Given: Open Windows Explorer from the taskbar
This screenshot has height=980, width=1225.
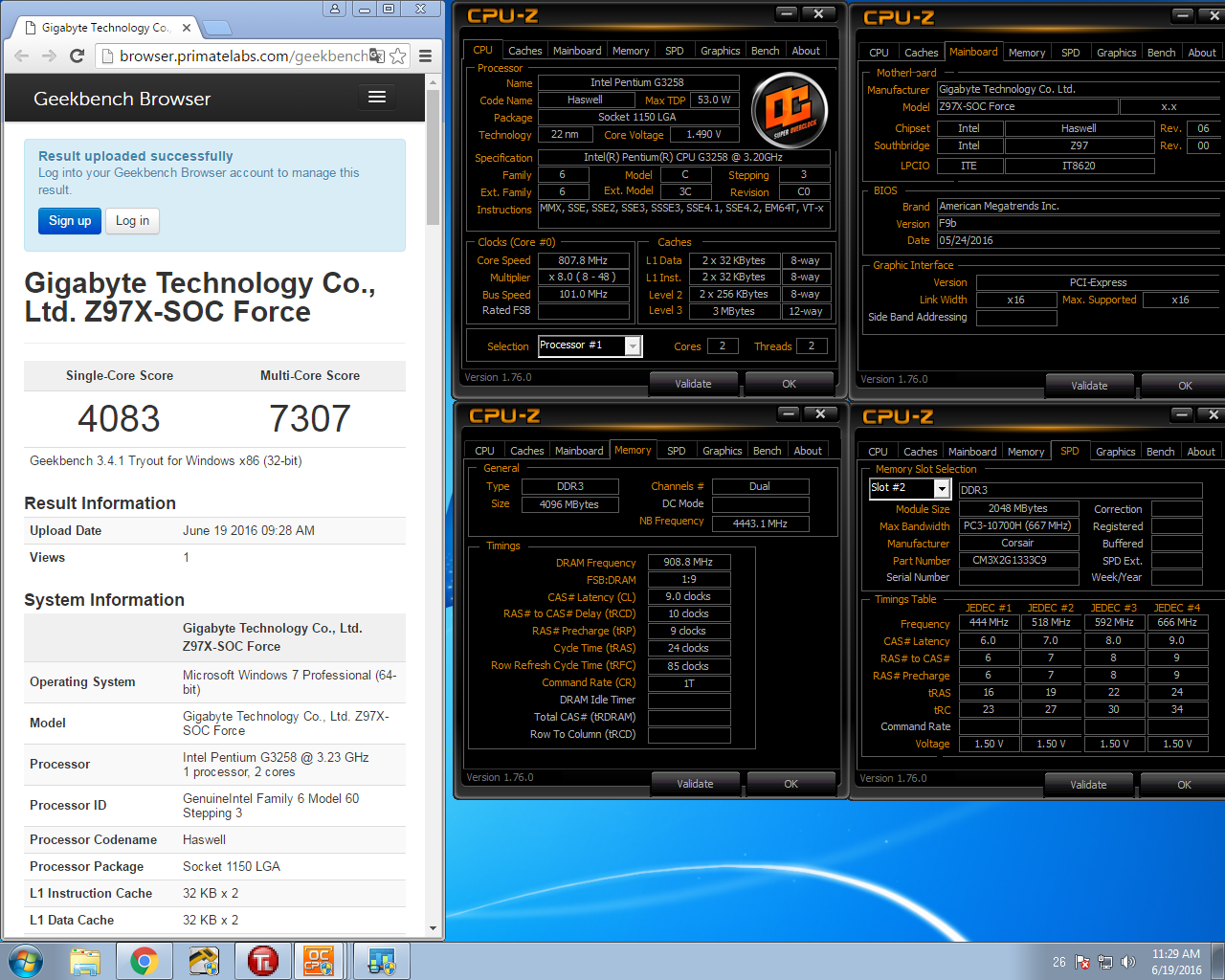Looking at the screenshot, I should (x=85, y=961).
